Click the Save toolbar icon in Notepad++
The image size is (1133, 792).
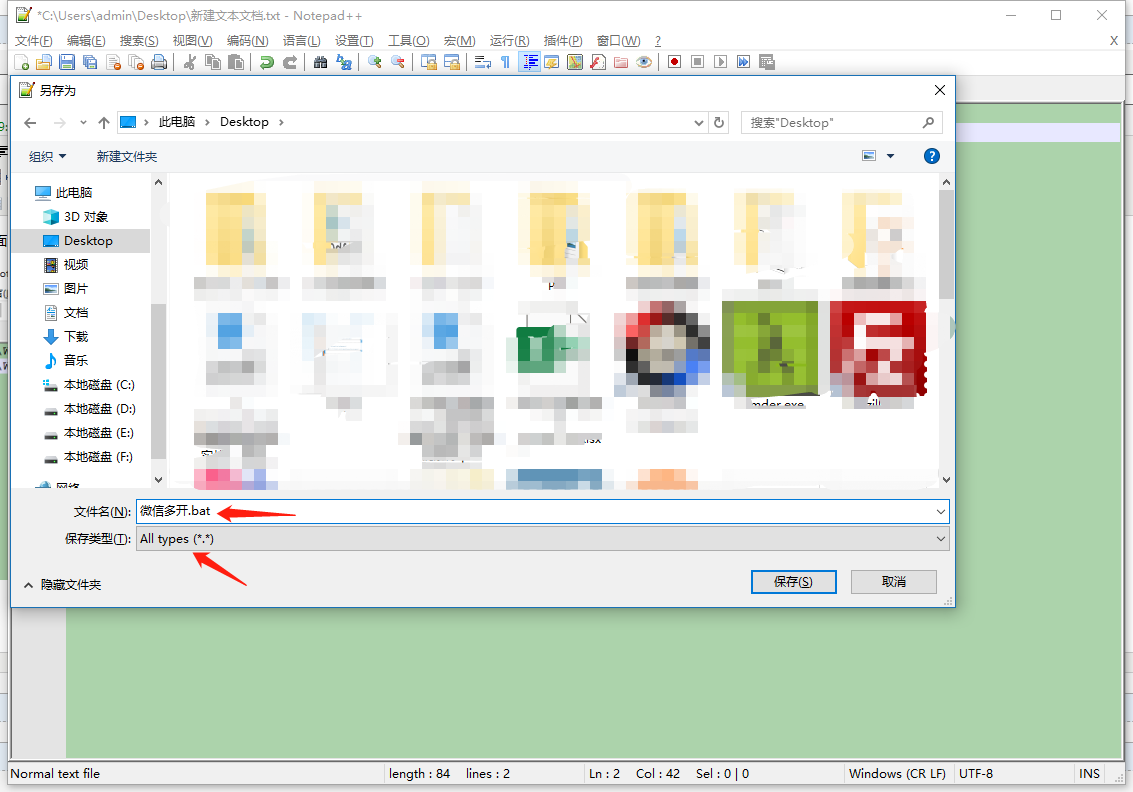click(x=67, y=62)
